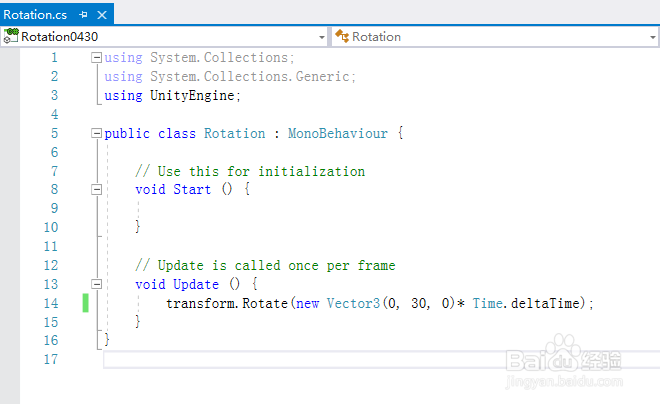This screenshot has width=660, height=404.
Task: Click the green change indicator at line 14
Action: coord(85,303)
